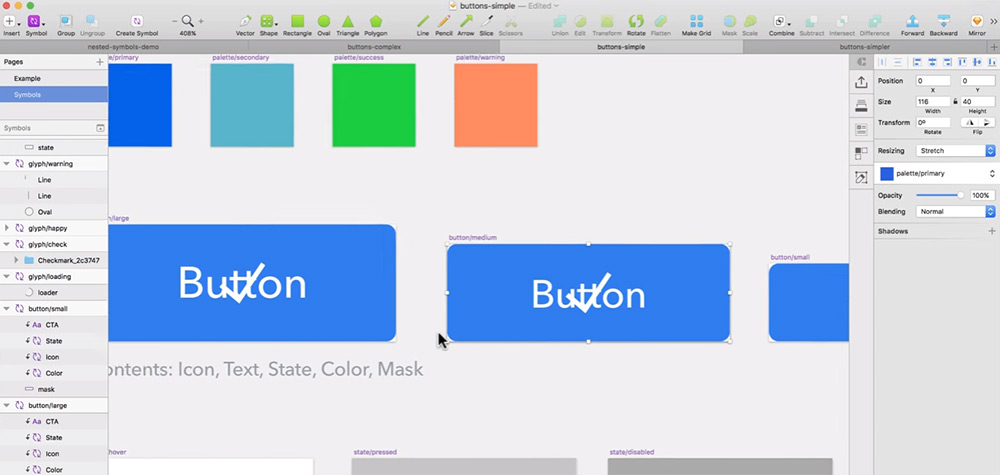Image resolution: width=1000 pixels, height=475 pixels.
Task: Open the inspector's export share icon
Action: pyautogui.click(x=862, y=82)
